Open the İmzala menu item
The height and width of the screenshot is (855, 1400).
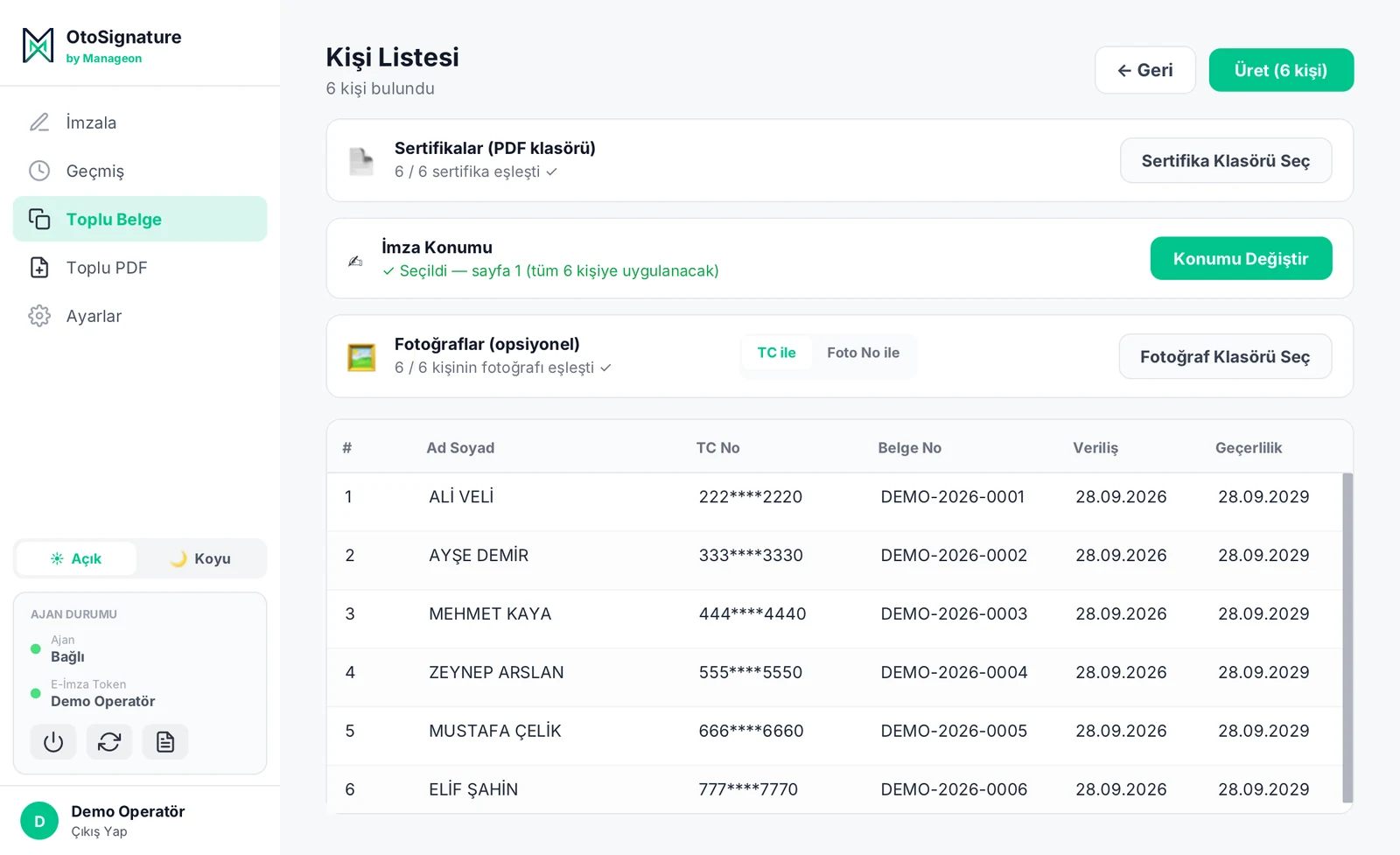click(x=140, y=123)
